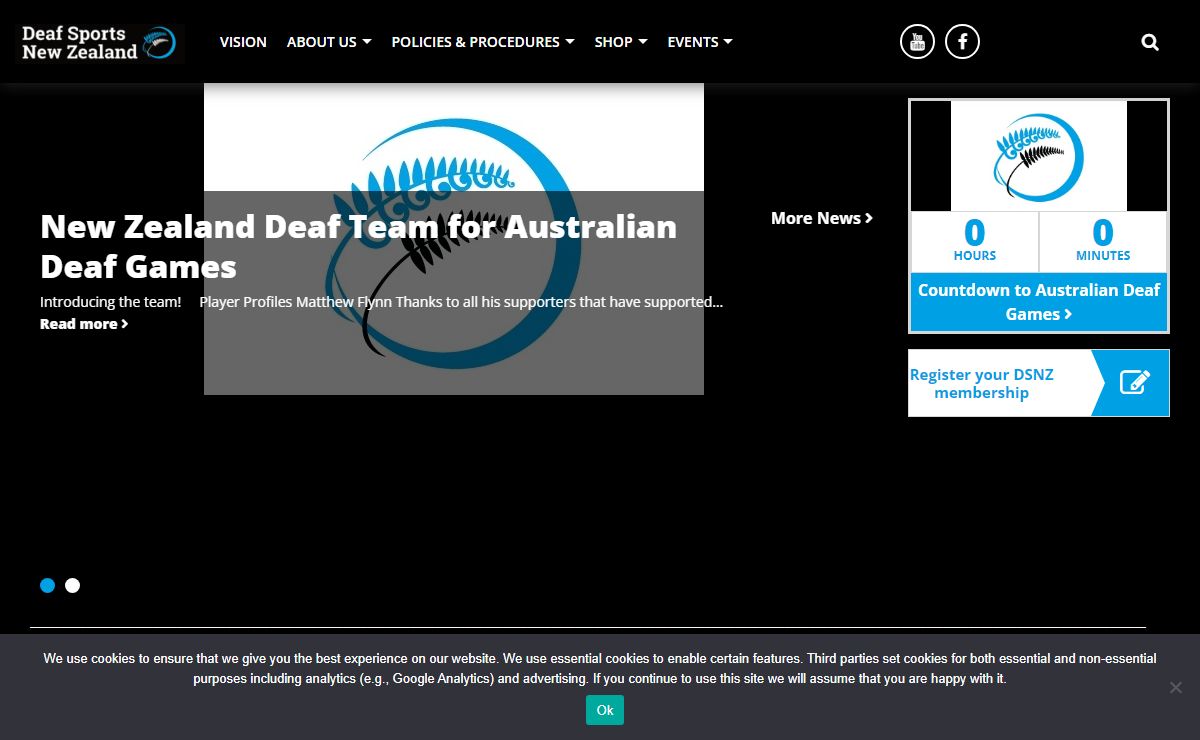Follow the More News link
Viewport: 1200px width, 740px height.
click(822, 218)
